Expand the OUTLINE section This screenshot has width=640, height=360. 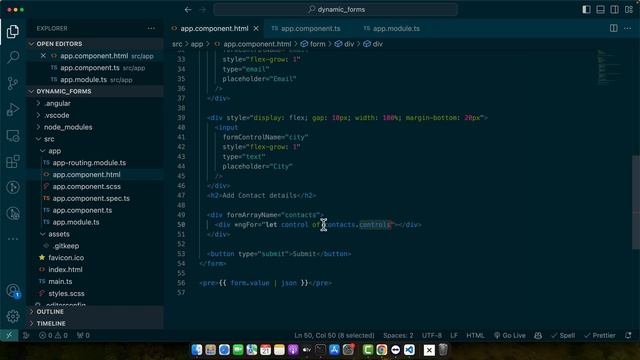(96, 311)
